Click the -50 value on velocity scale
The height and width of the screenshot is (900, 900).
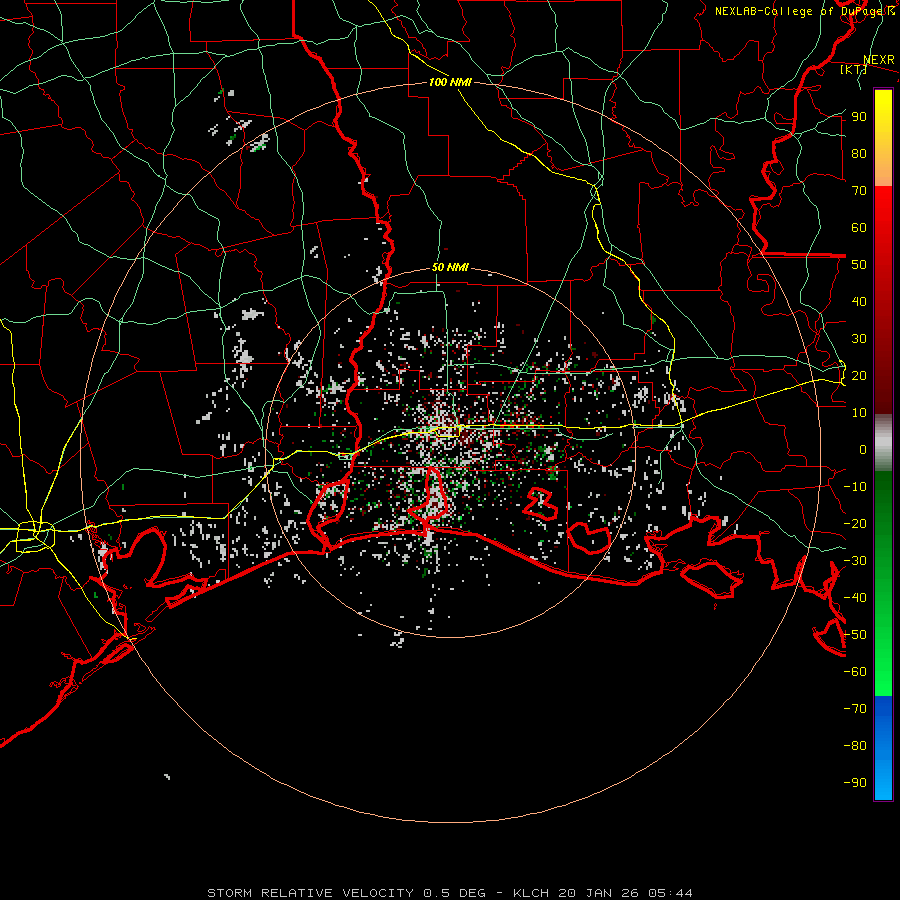pos(855,635)
